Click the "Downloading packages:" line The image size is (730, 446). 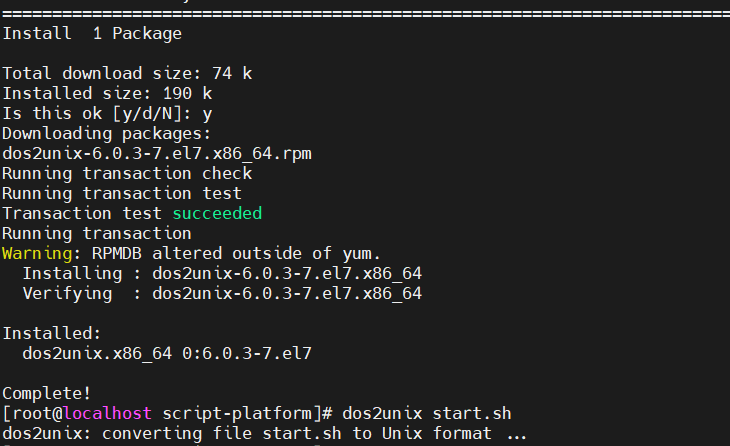pos(107,133)
